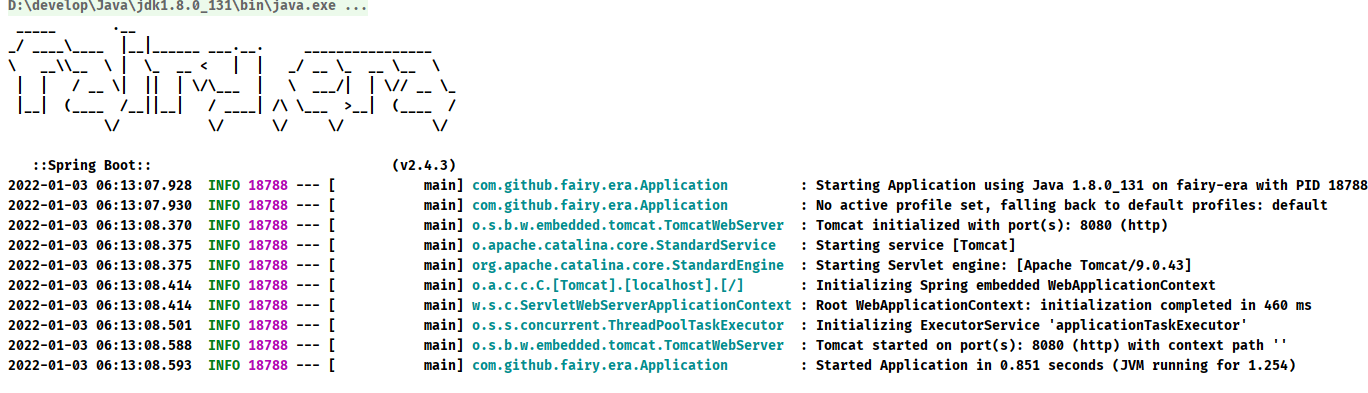
Task: Click the Spring Boot version label (v2.4.3)
Action: (424, 165)
